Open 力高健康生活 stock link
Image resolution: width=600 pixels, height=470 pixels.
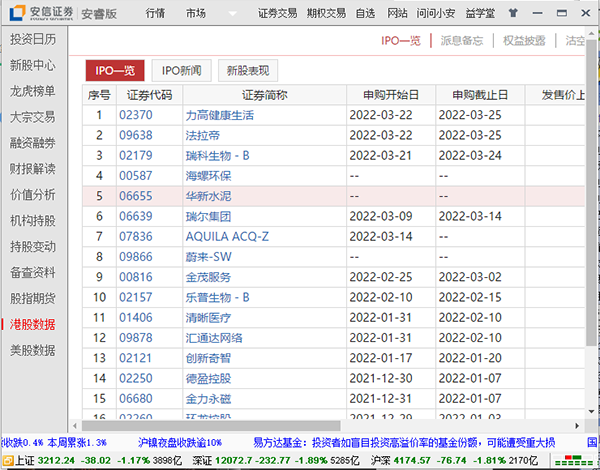pos(220,115)
